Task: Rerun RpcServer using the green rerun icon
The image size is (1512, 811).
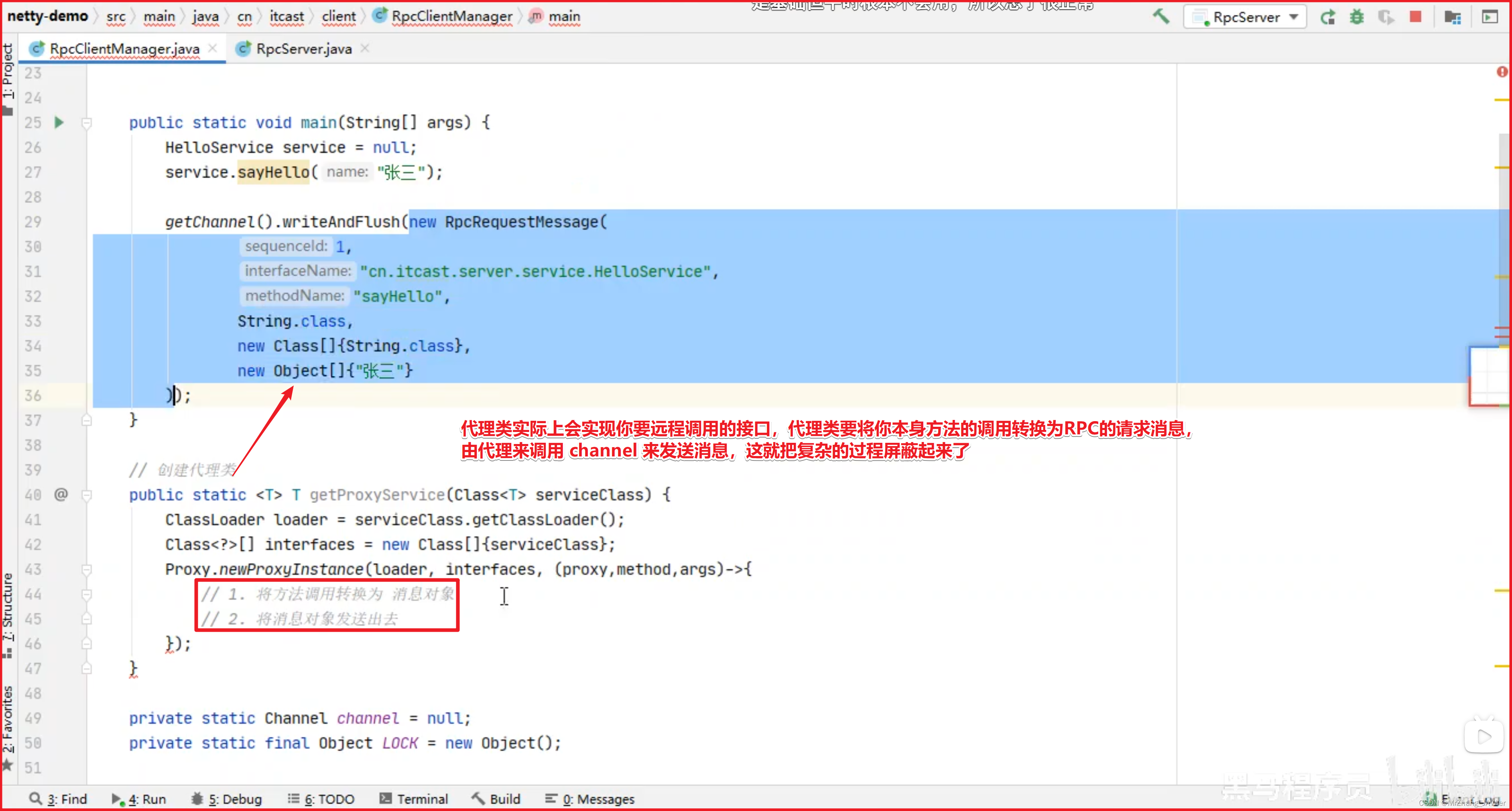Action: pos(1328,17)
